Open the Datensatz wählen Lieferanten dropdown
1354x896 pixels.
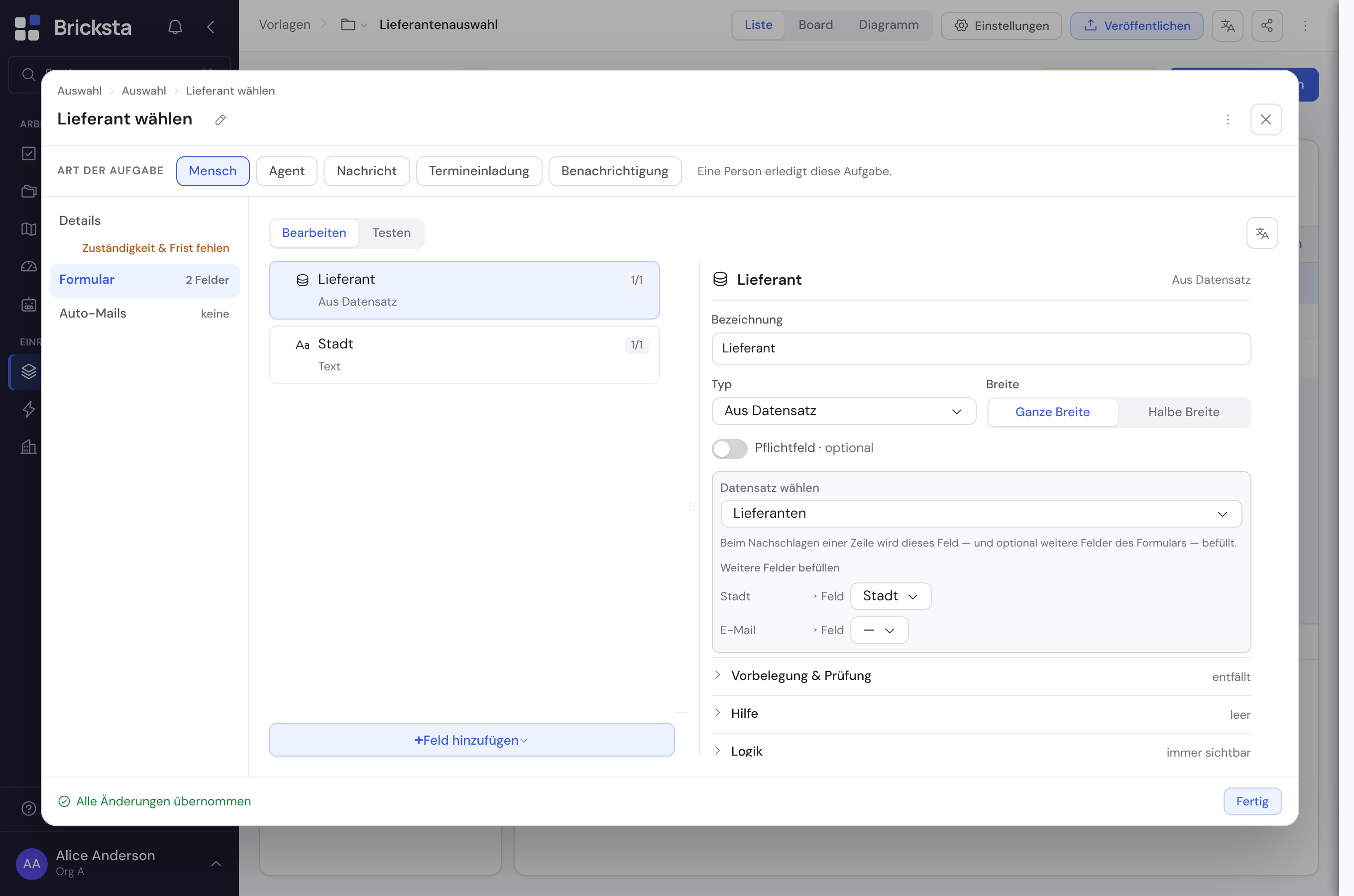tap(981, 514)
